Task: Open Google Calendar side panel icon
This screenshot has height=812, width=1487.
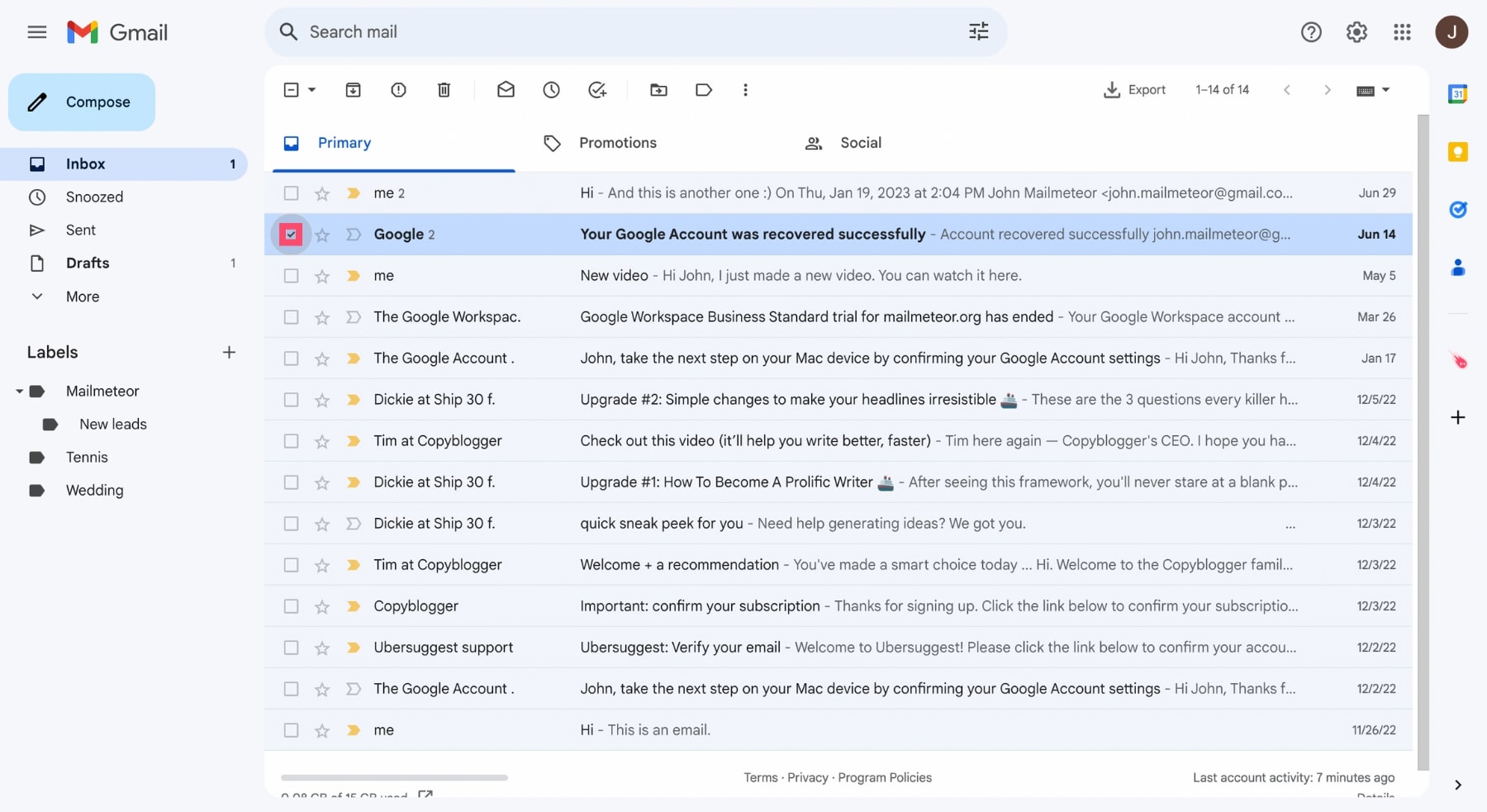Action: pyautogui.click(x=1458, y=94)
